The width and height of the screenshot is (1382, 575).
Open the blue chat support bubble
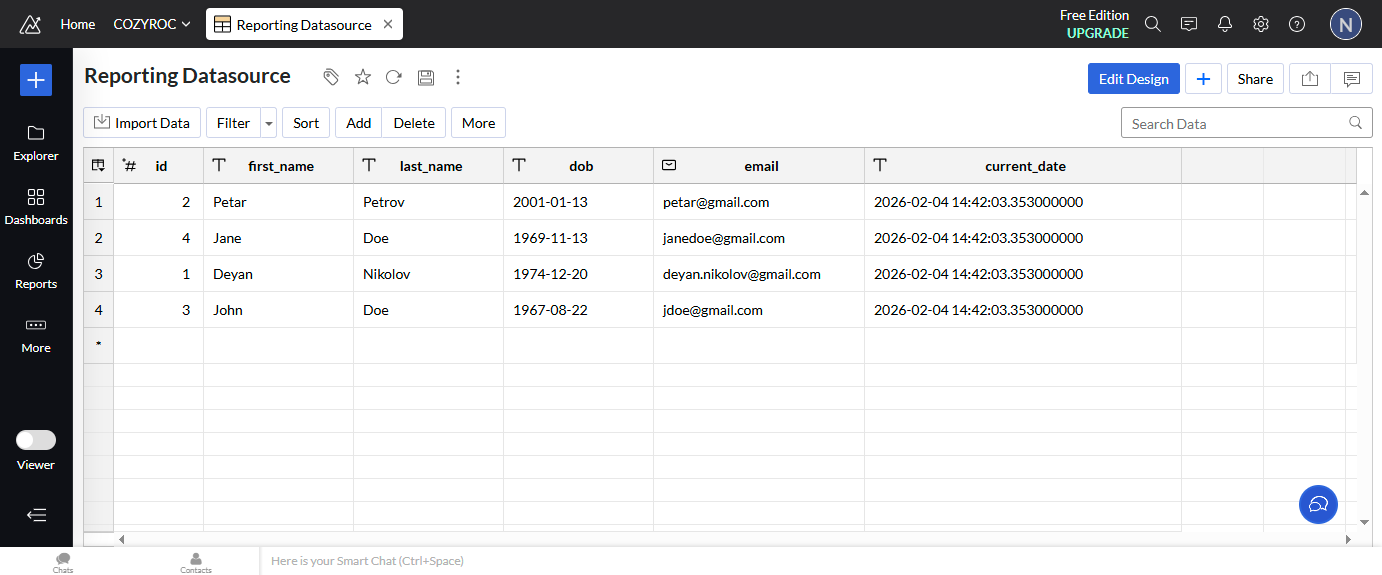pos(1318,504)
